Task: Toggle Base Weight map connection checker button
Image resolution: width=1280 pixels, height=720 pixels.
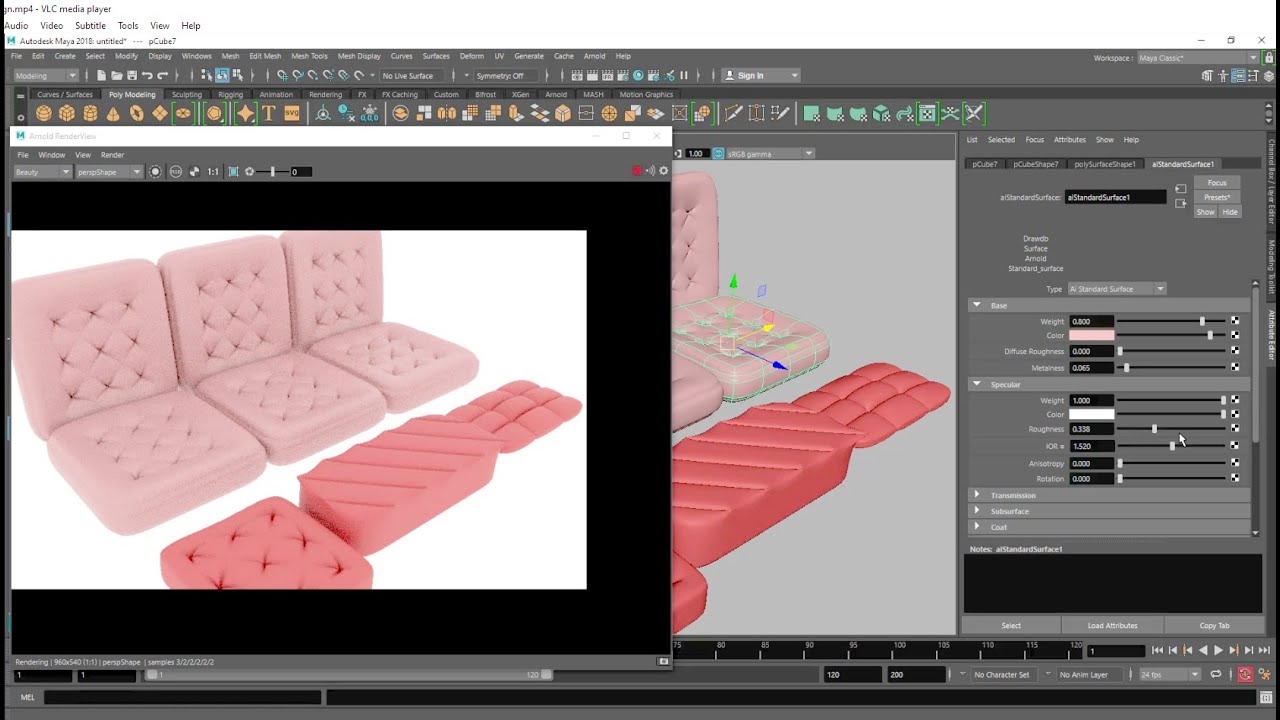Action: click(x=1235, y=321)
